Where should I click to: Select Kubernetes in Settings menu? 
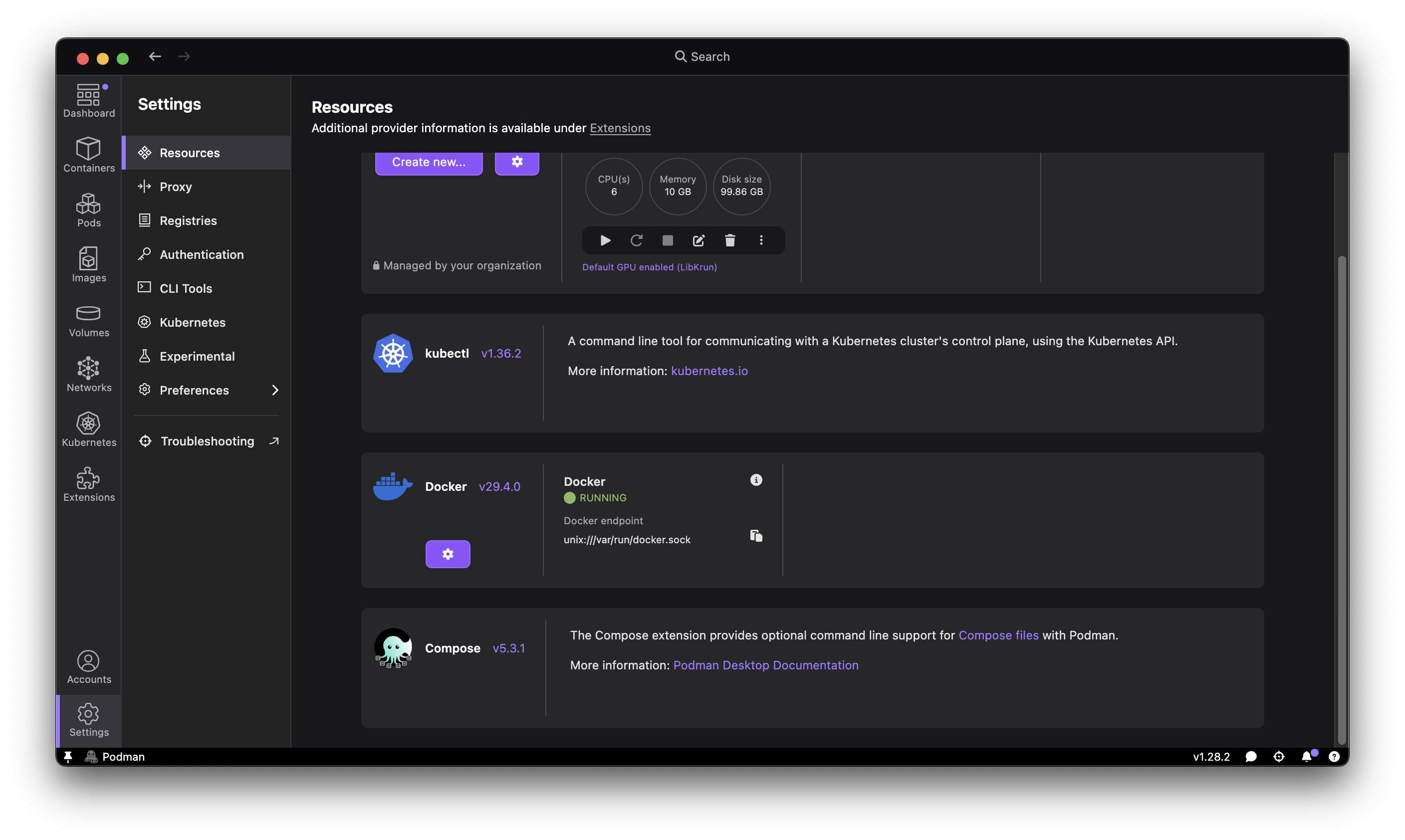point(207,323)
